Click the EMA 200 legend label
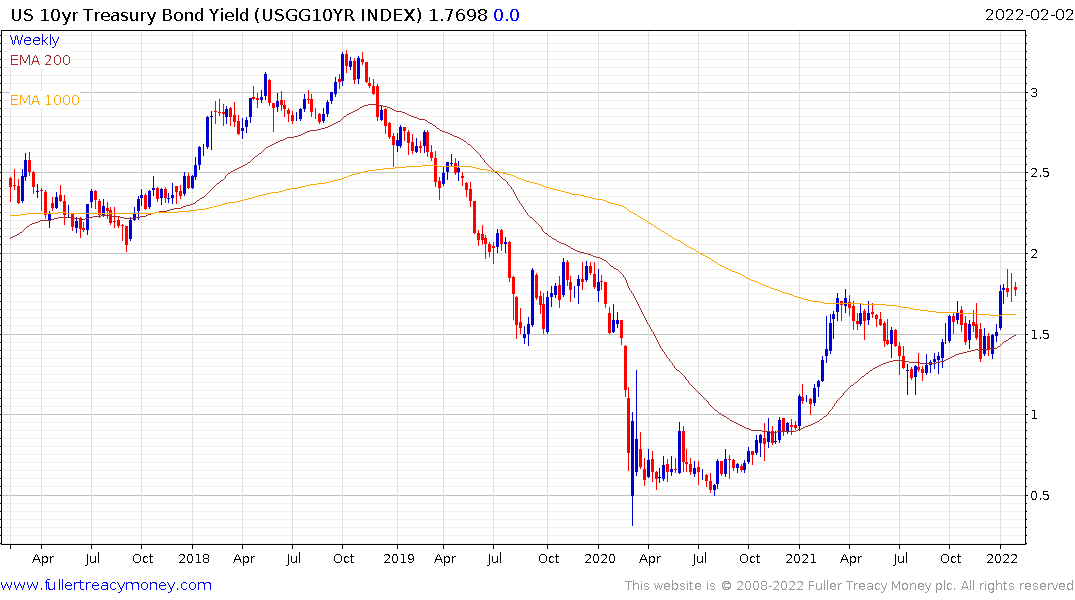The image size is (1075, 600). coord(40,60)
